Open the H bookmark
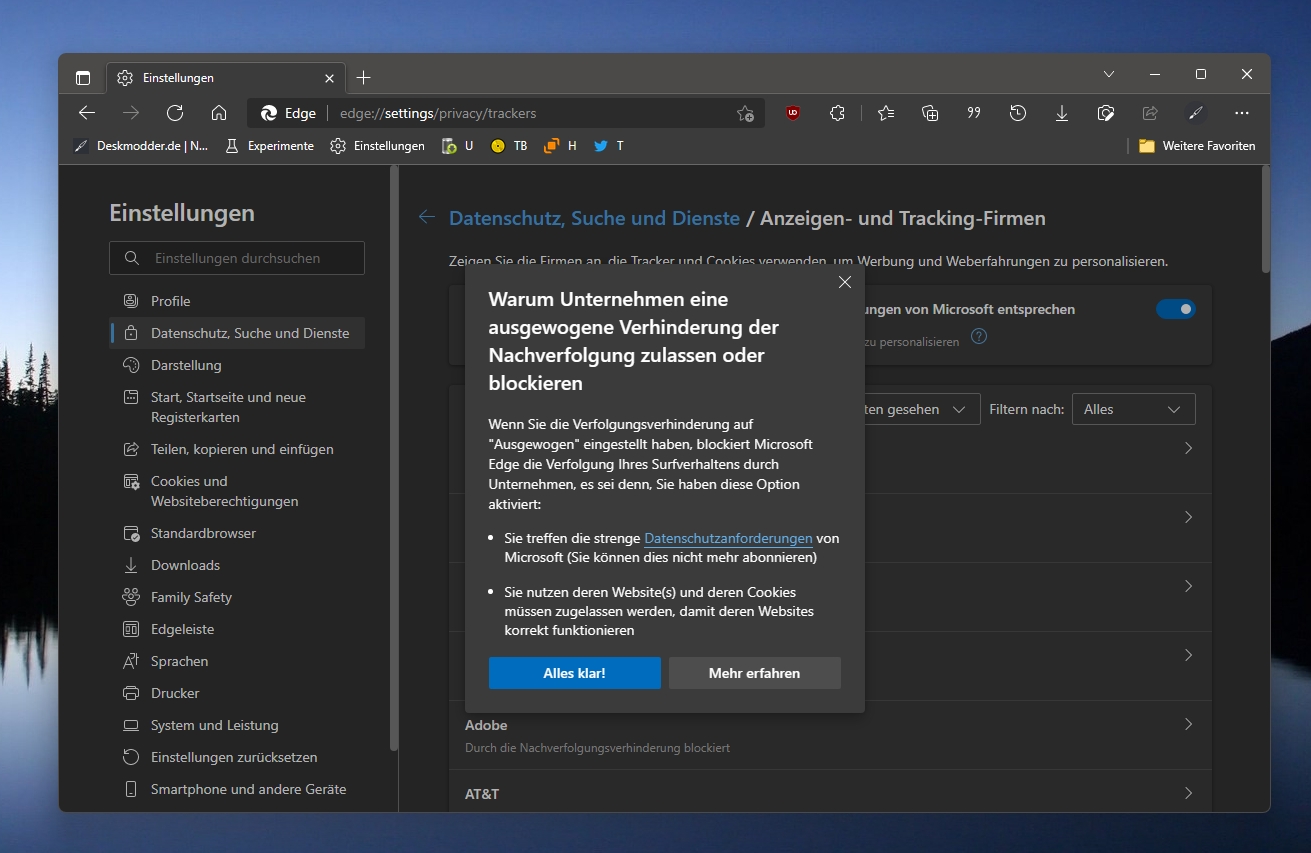 coord(560,146)
